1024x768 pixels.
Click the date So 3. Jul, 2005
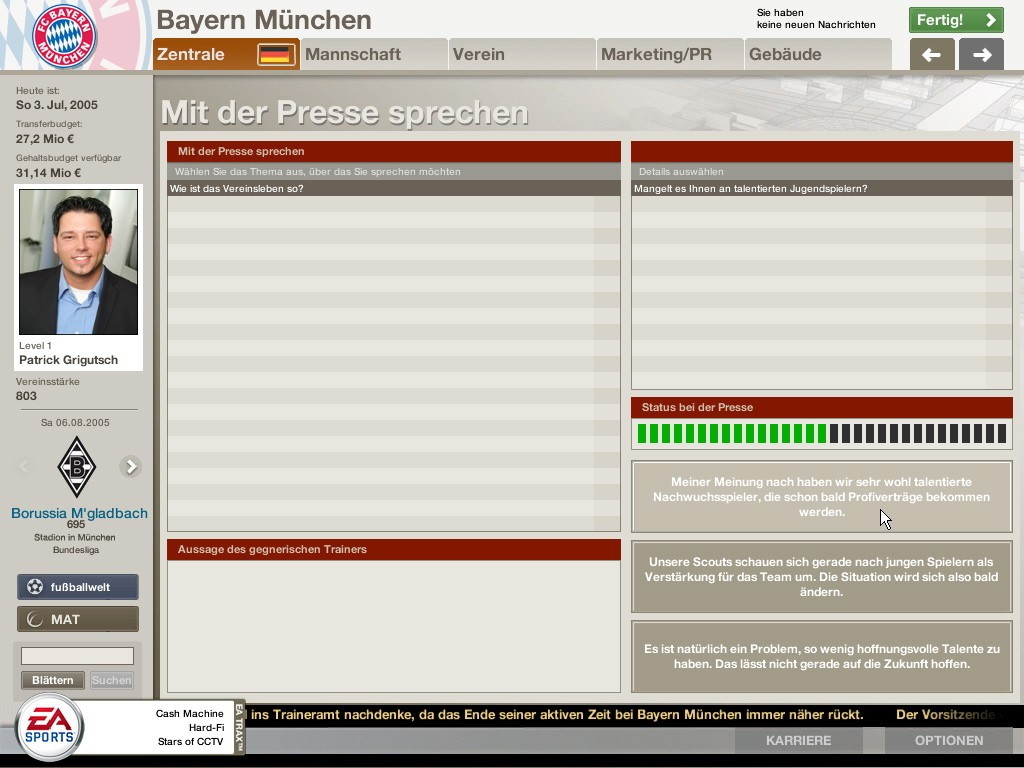(x=57, y=105)
